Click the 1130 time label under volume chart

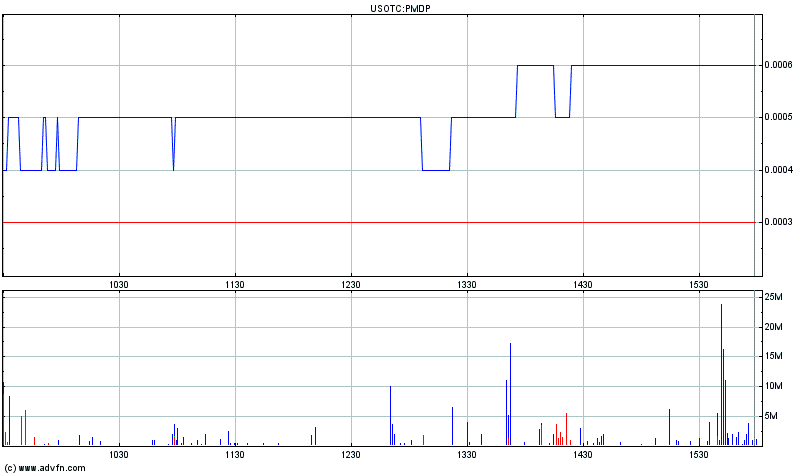[x=235, y=455]
